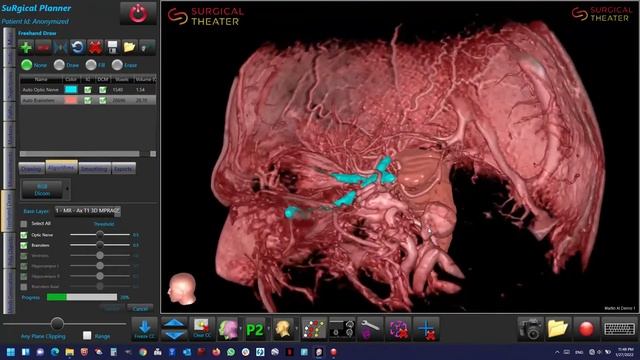This screenshot has height=360, width=640.
Task: Toggle 3D checkbox for Auto Optic Nerve
Action: 87,89
